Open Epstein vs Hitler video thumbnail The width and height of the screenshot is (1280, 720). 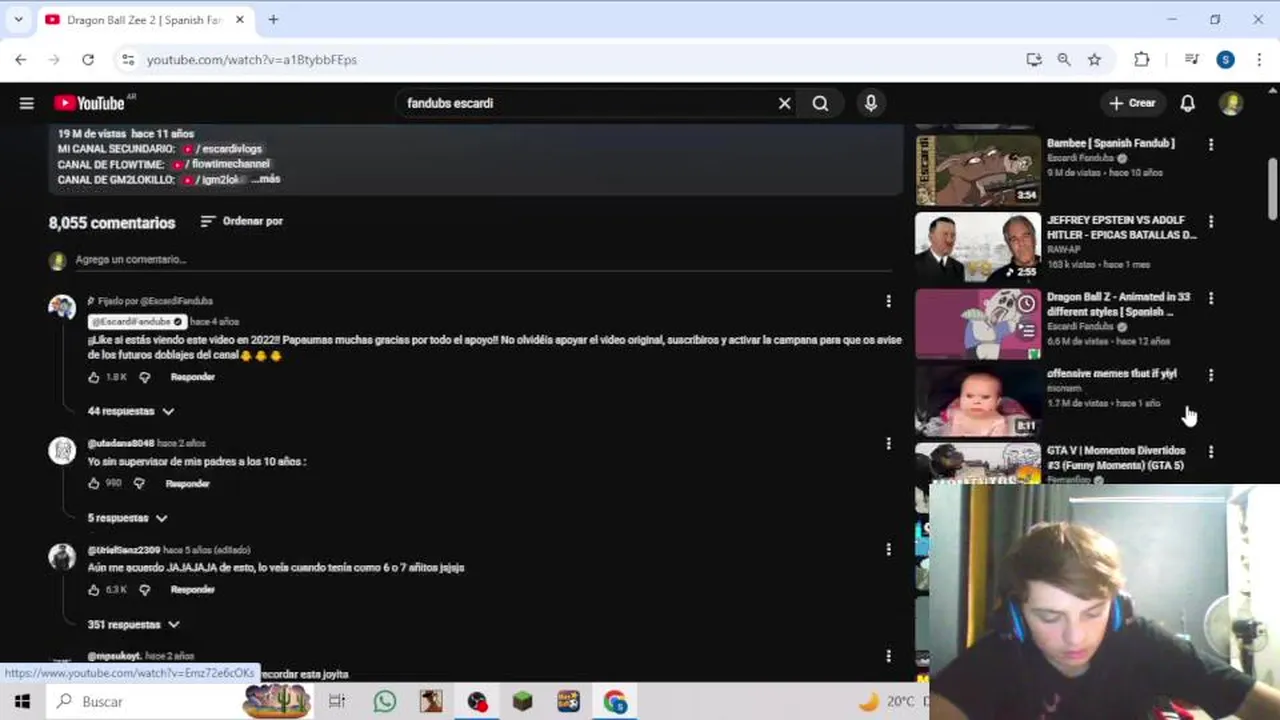978,247
